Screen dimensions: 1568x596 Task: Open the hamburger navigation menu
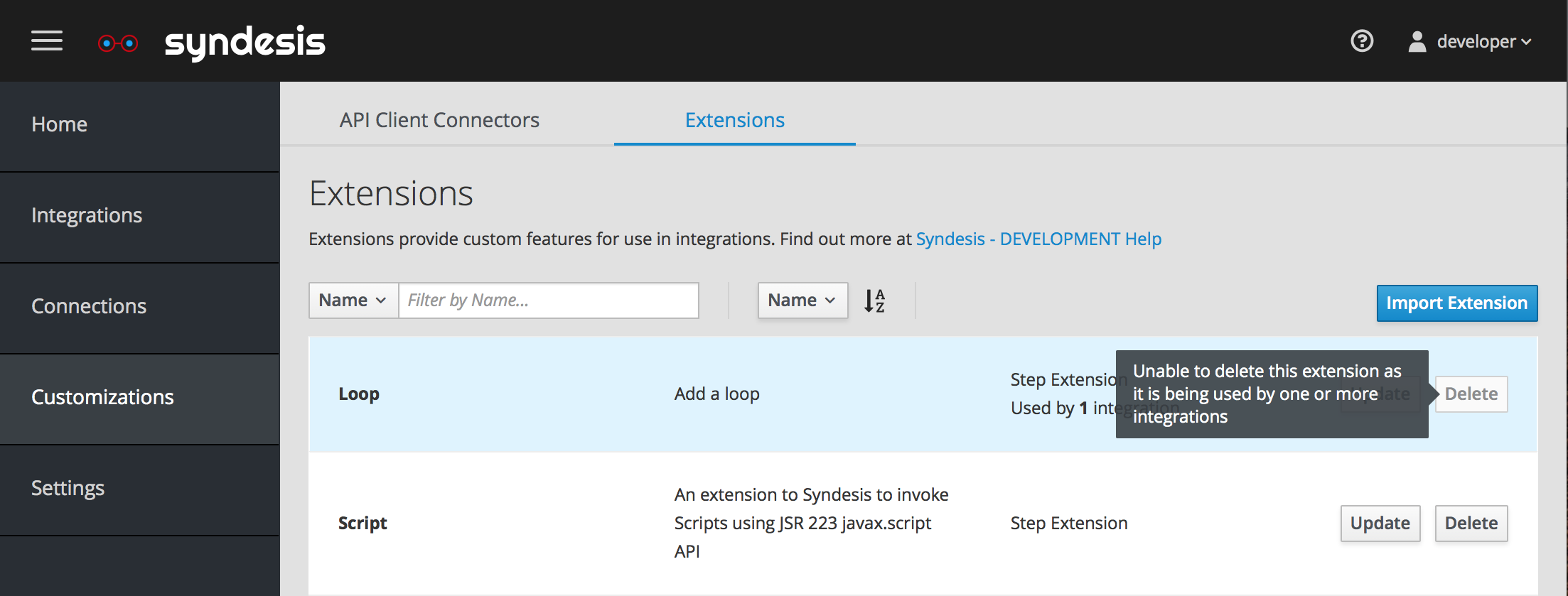[47, 41]
